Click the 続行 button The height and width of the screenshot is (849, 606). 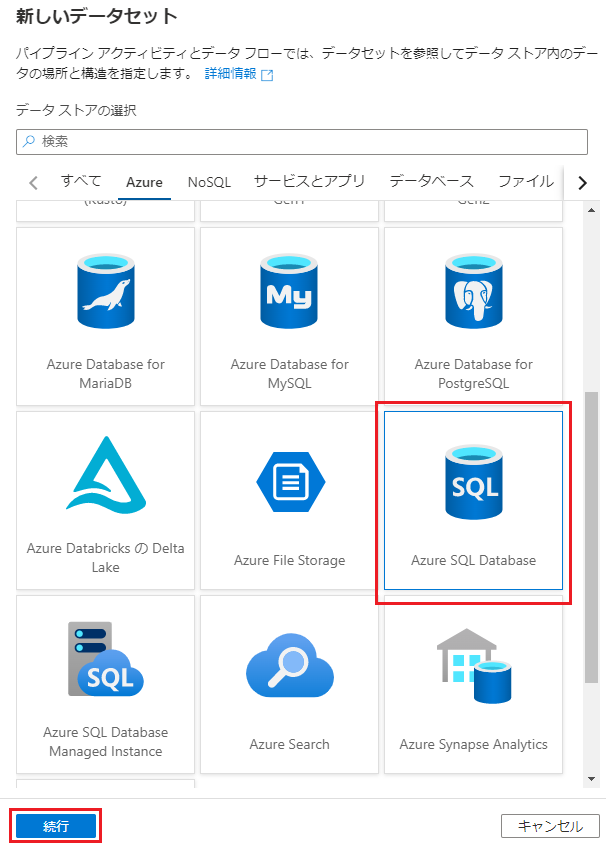coord(56,826)
